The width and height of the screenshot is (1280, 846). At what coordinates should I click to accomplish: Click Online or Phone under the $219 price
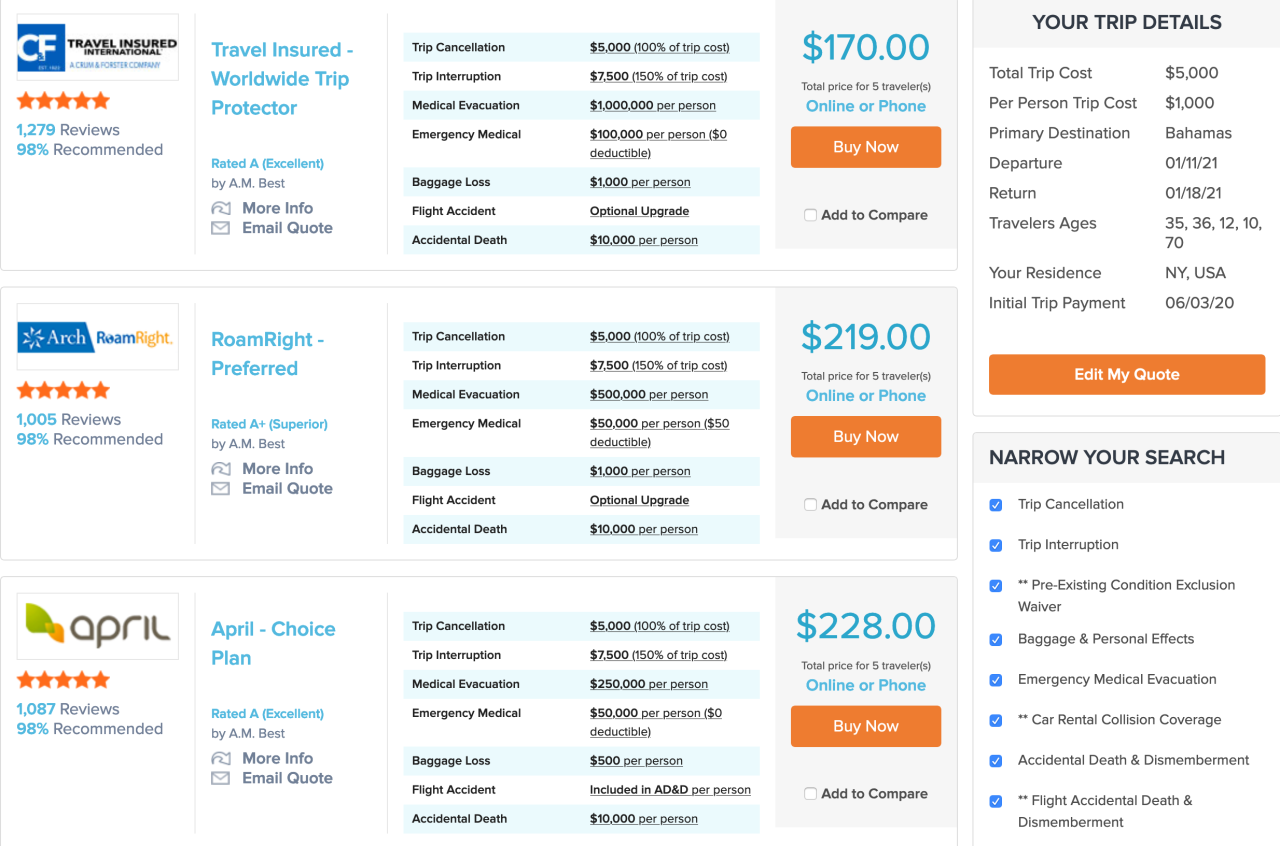[865, 396]
